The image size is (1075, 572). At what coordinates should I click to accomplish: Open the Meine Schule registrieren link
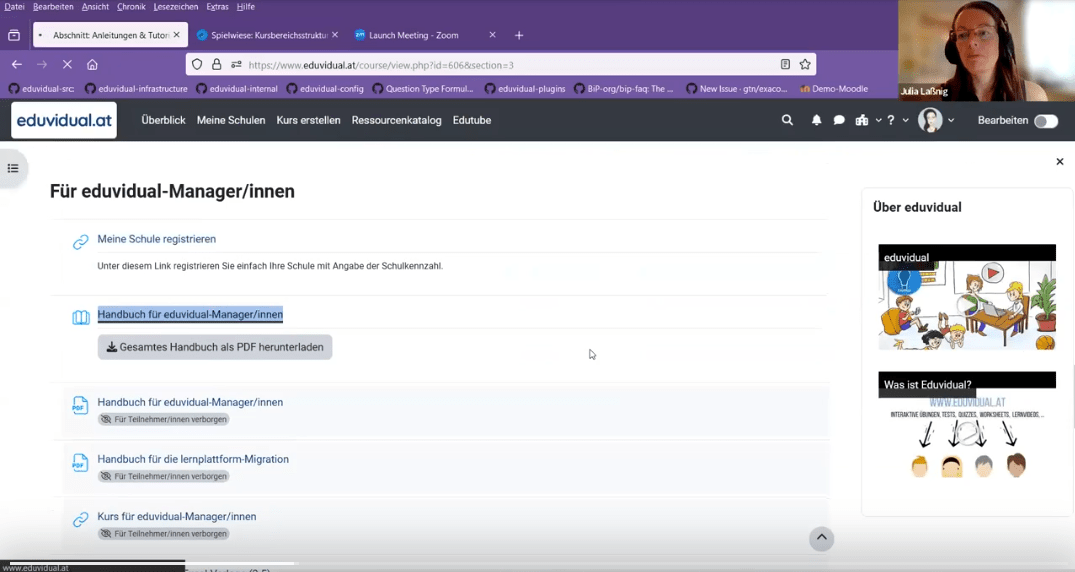156,239
